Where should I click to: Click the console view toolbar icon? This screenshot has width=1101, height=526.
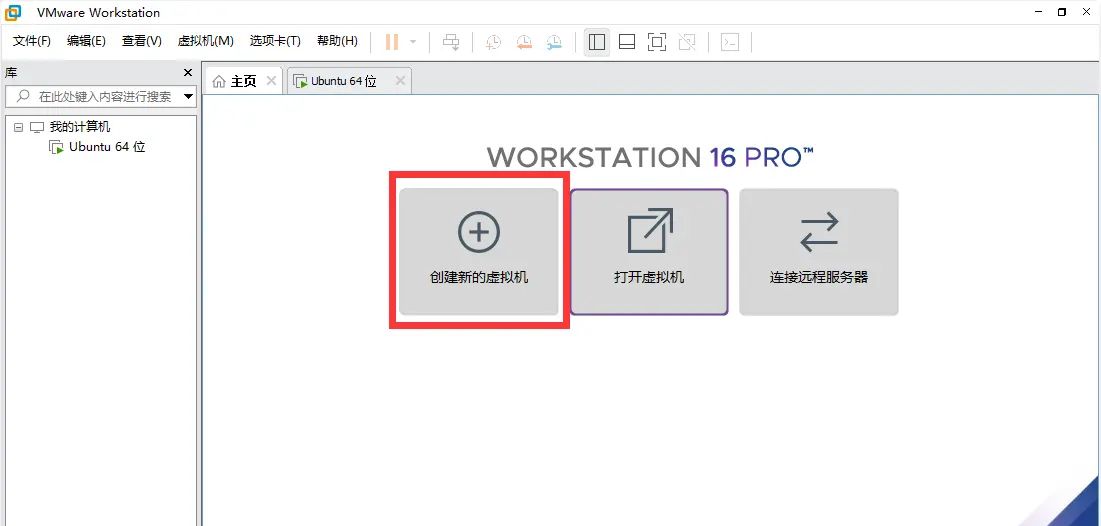tap(730, 42)
